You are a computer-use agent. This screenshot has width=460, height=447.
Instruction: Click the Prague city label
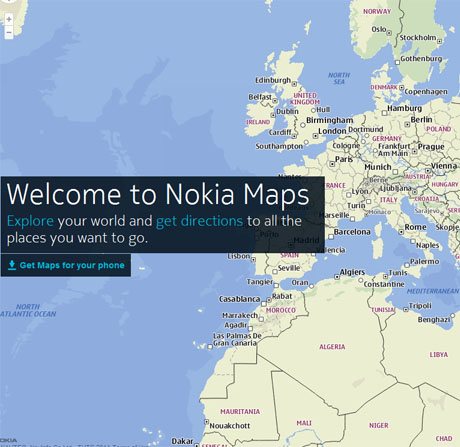coord(431,147)
